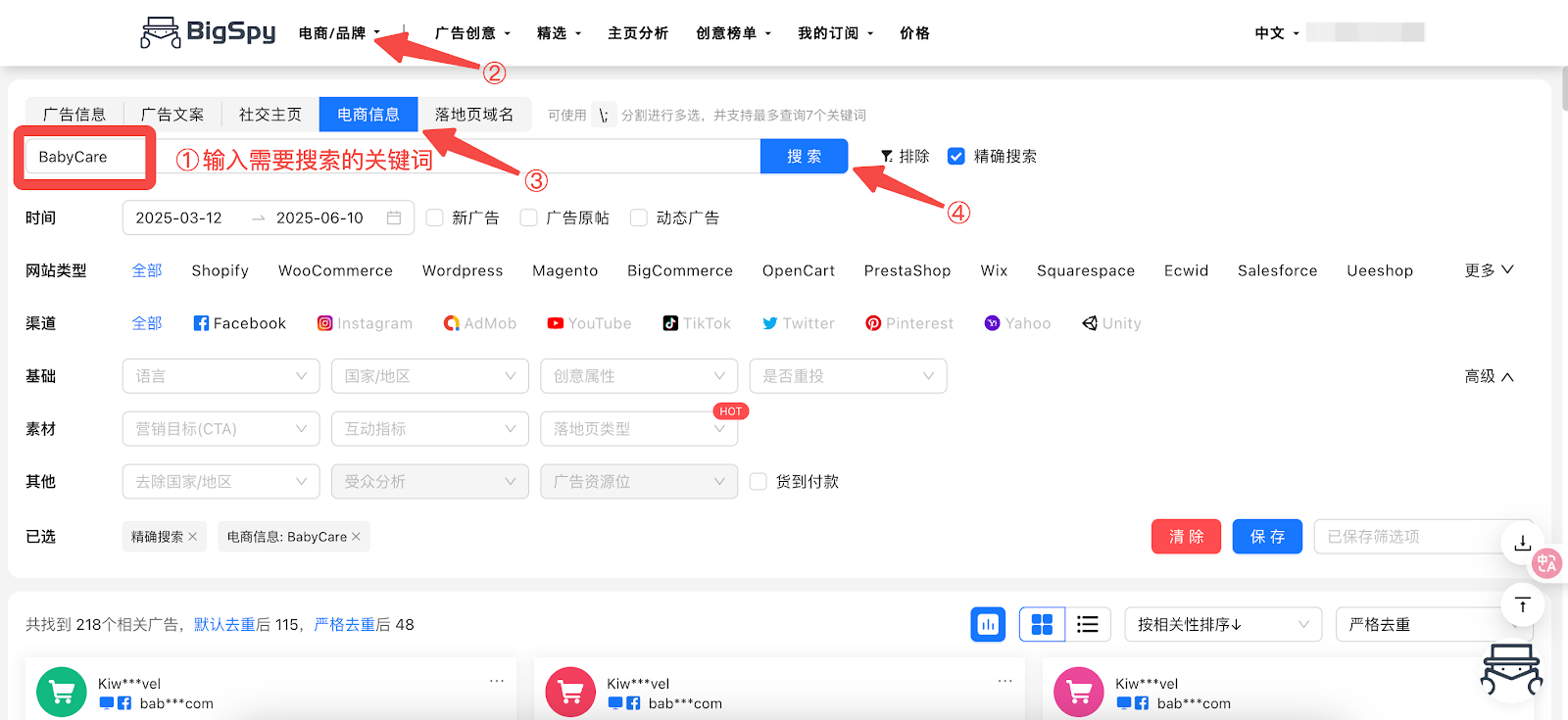Open the 我的订阅 menu
The image size is (1568, 720).
tap(835, 33)
